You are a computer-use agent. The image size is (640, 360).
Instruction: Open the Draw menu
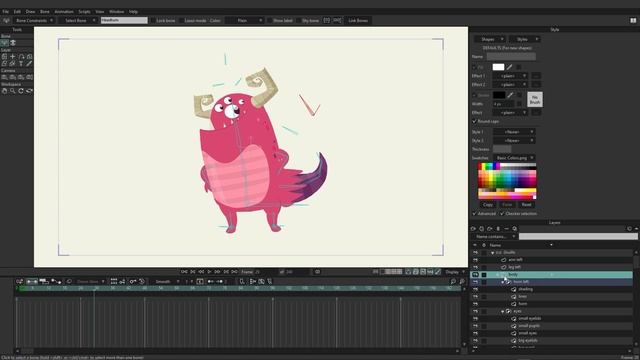point(31,12)
